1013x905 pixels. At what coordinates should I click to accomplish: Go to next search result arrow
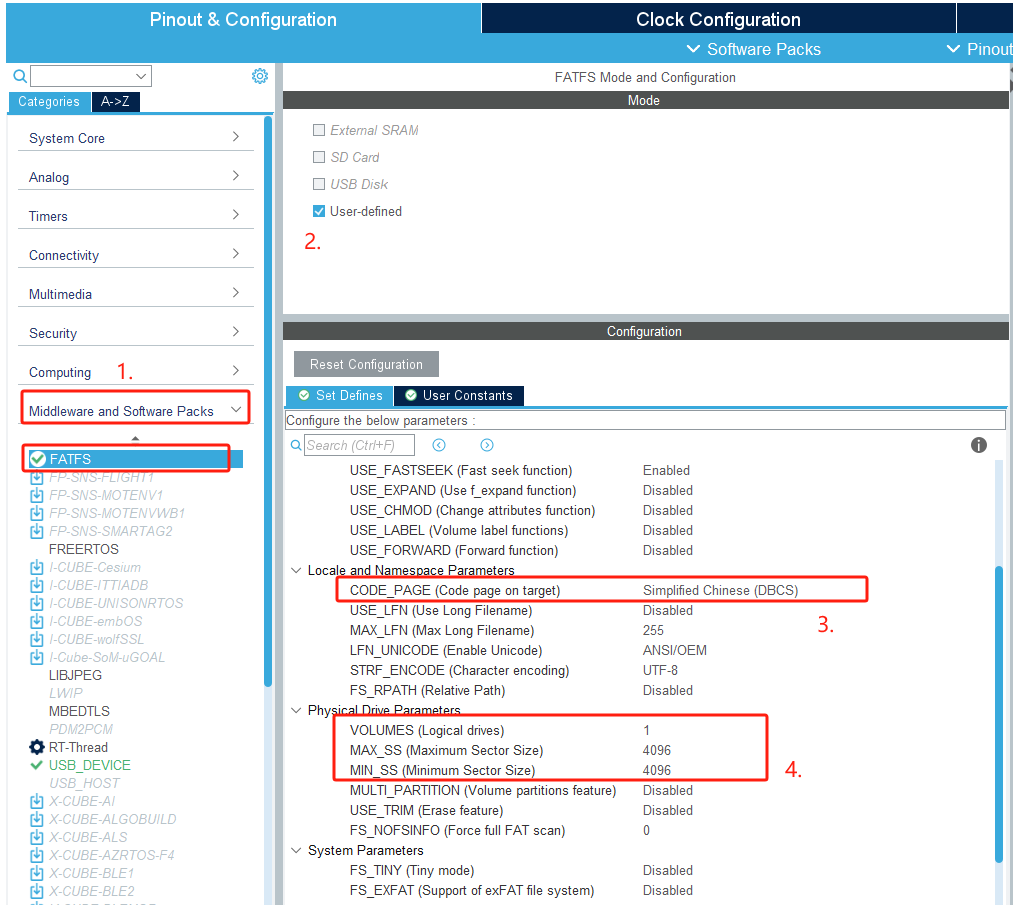point(487,445)
